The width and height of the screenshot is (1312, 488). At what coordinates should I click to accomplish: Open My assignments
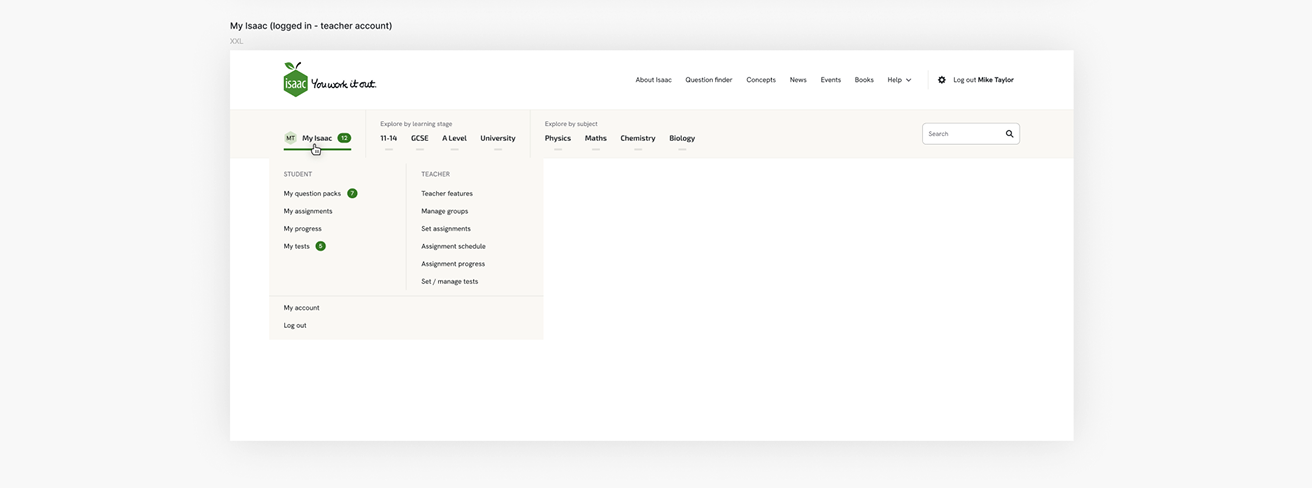(x=308, y=211)
